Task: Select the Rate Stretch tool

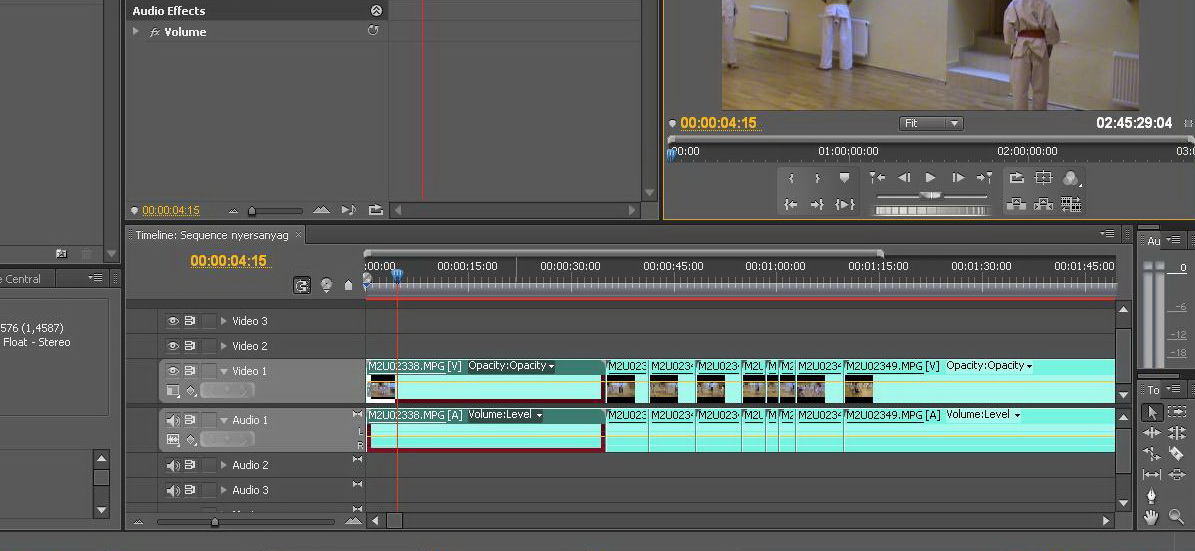Action: pyautogui.click(x=1152, y=453)
